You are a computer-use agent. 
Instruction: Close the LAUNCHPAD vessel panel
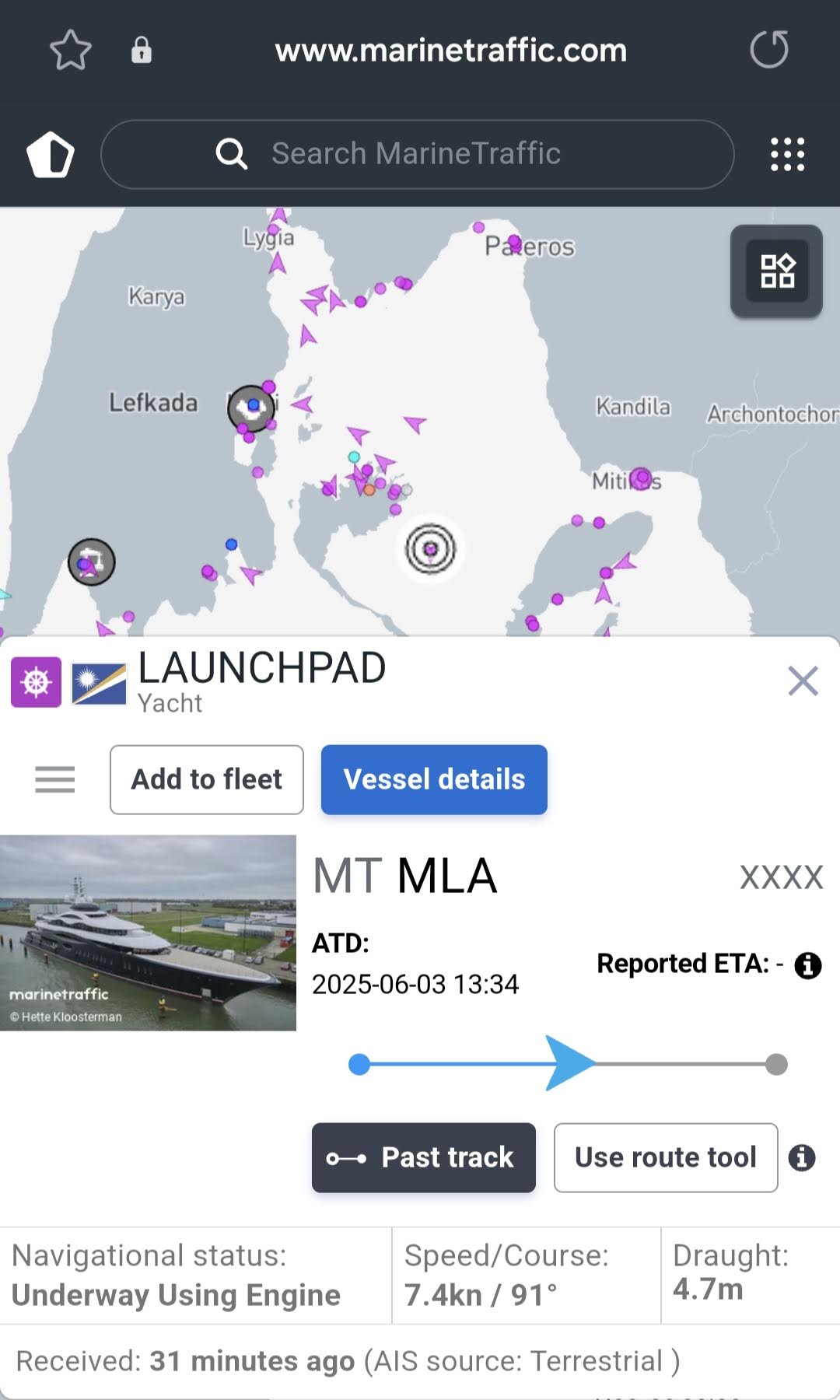tap(803, 681)
